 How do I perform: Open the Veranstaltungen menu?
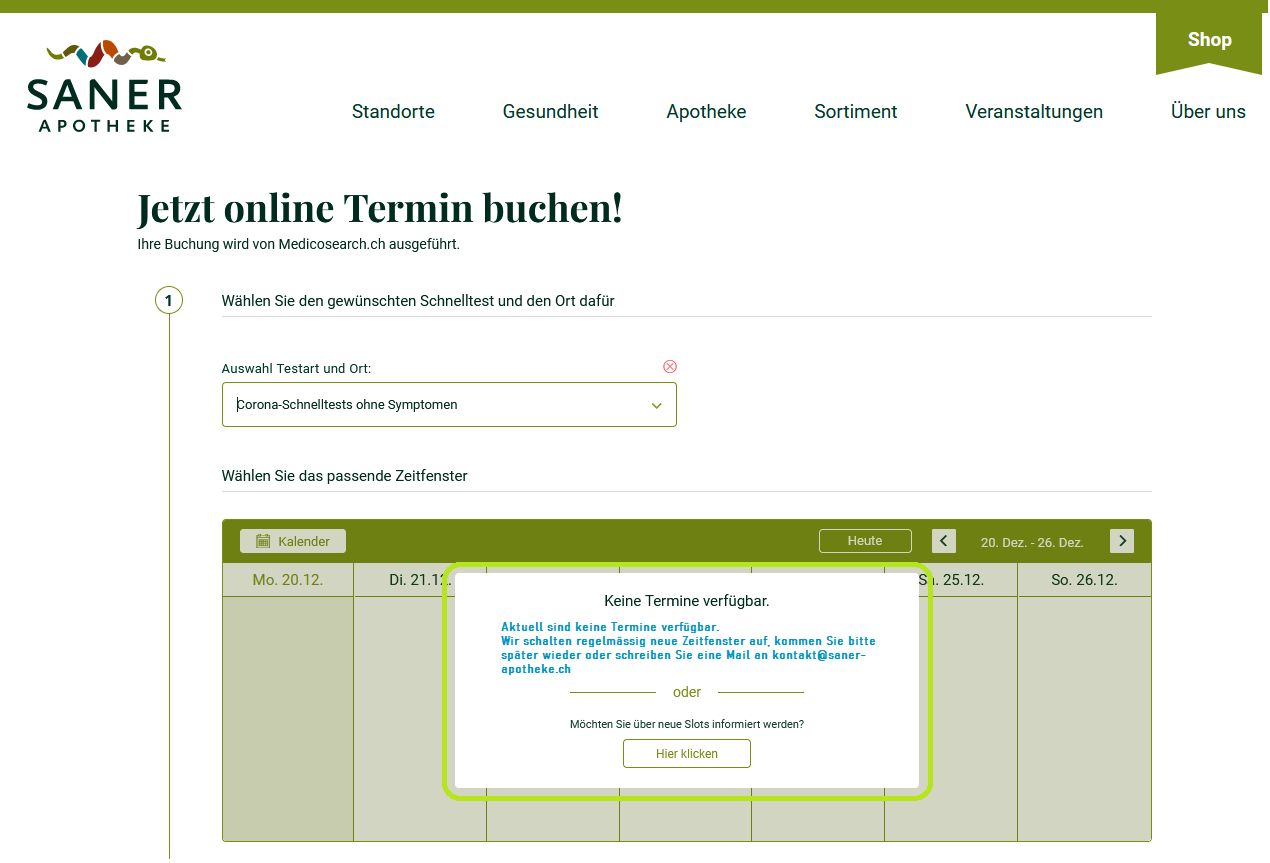[1034, 112]
